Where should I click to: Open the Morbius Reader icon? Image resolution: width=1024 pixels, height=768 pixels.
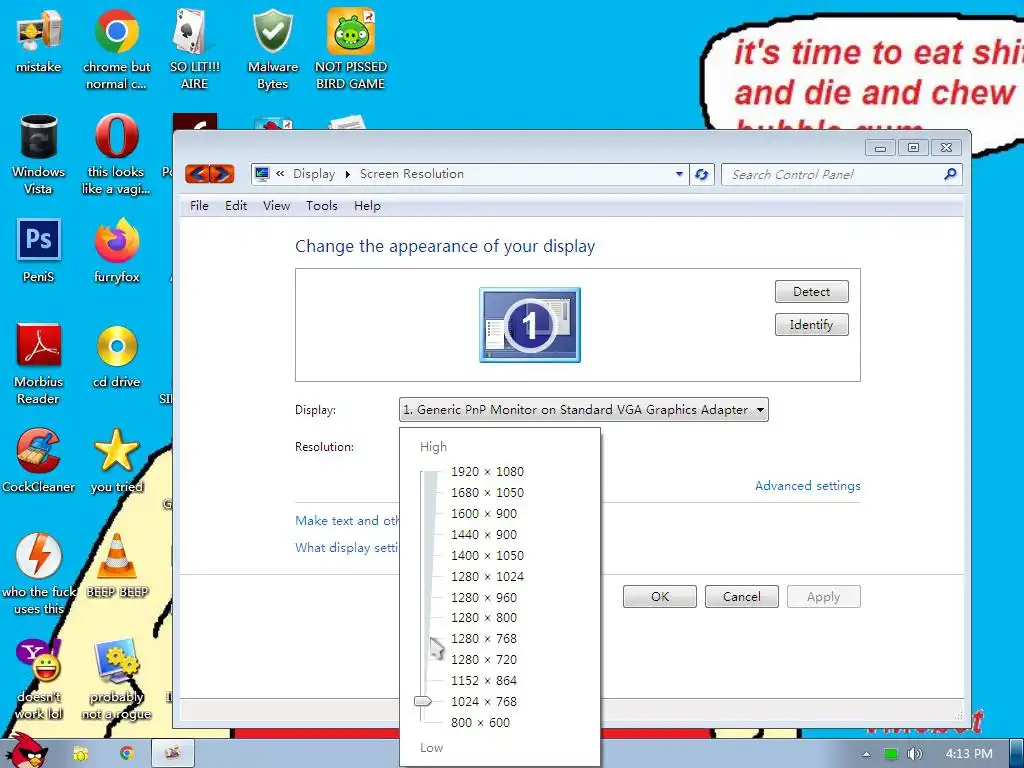(x=39, y=364)
